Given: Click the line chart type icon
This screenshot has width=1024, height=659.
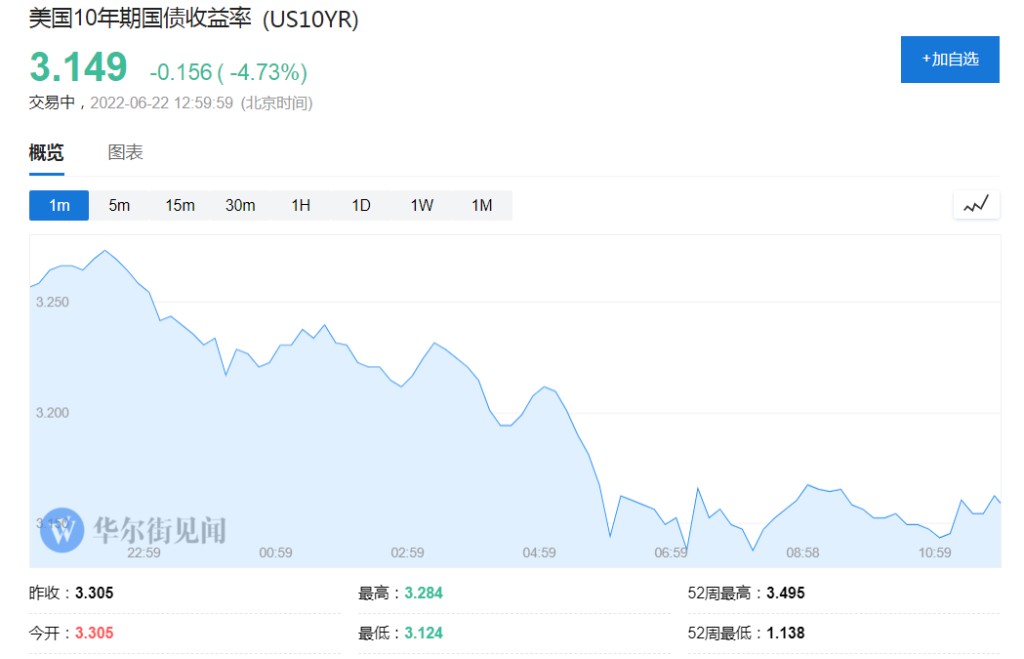Looking at the screenshot, I should click(x=976, y=205).
